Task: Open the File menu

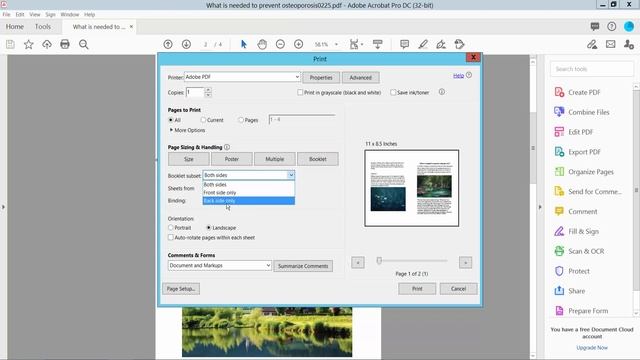Action: [x=7, y=14]
